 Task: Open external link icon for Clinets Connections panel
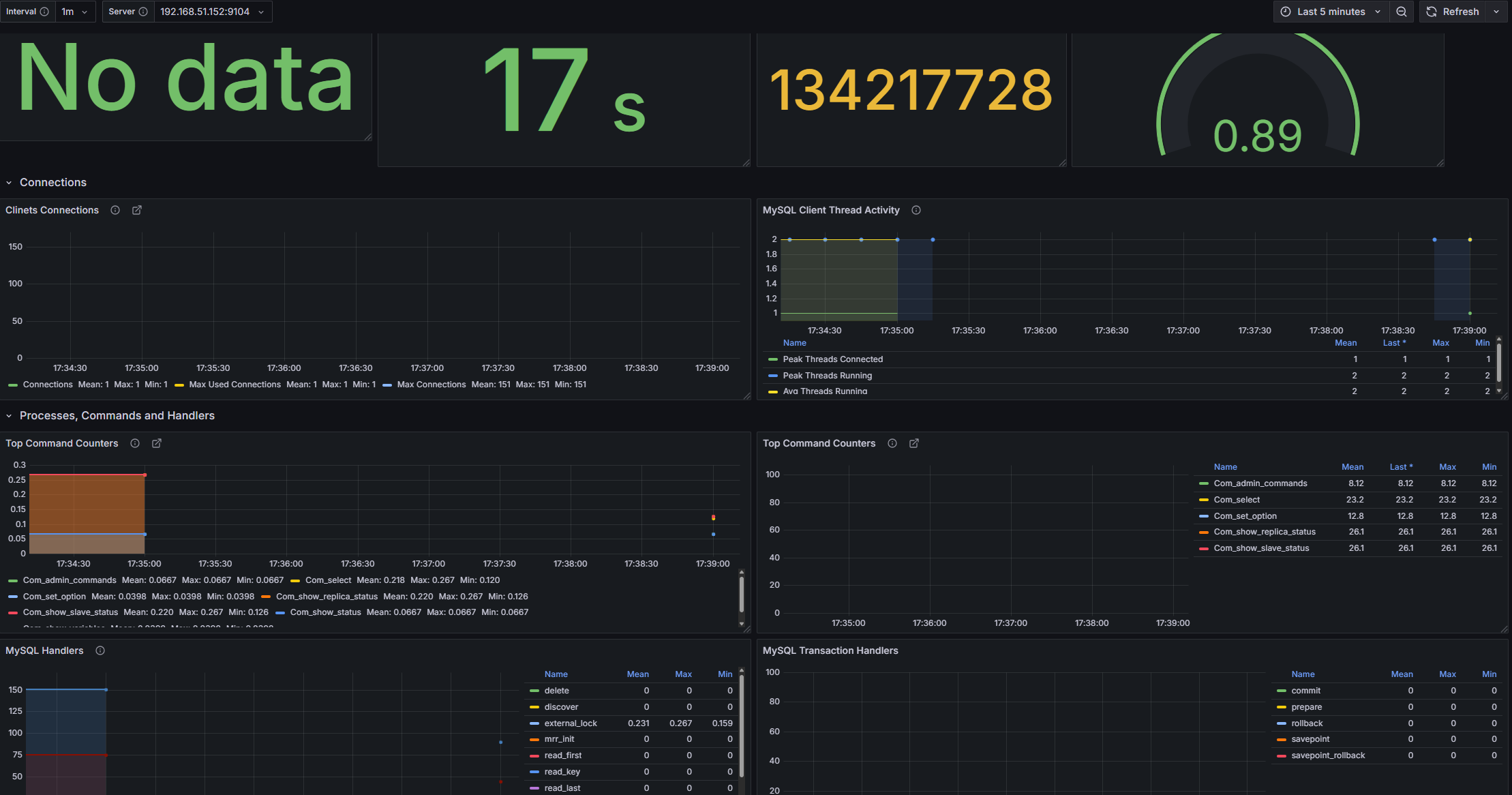tap(137, 210)
